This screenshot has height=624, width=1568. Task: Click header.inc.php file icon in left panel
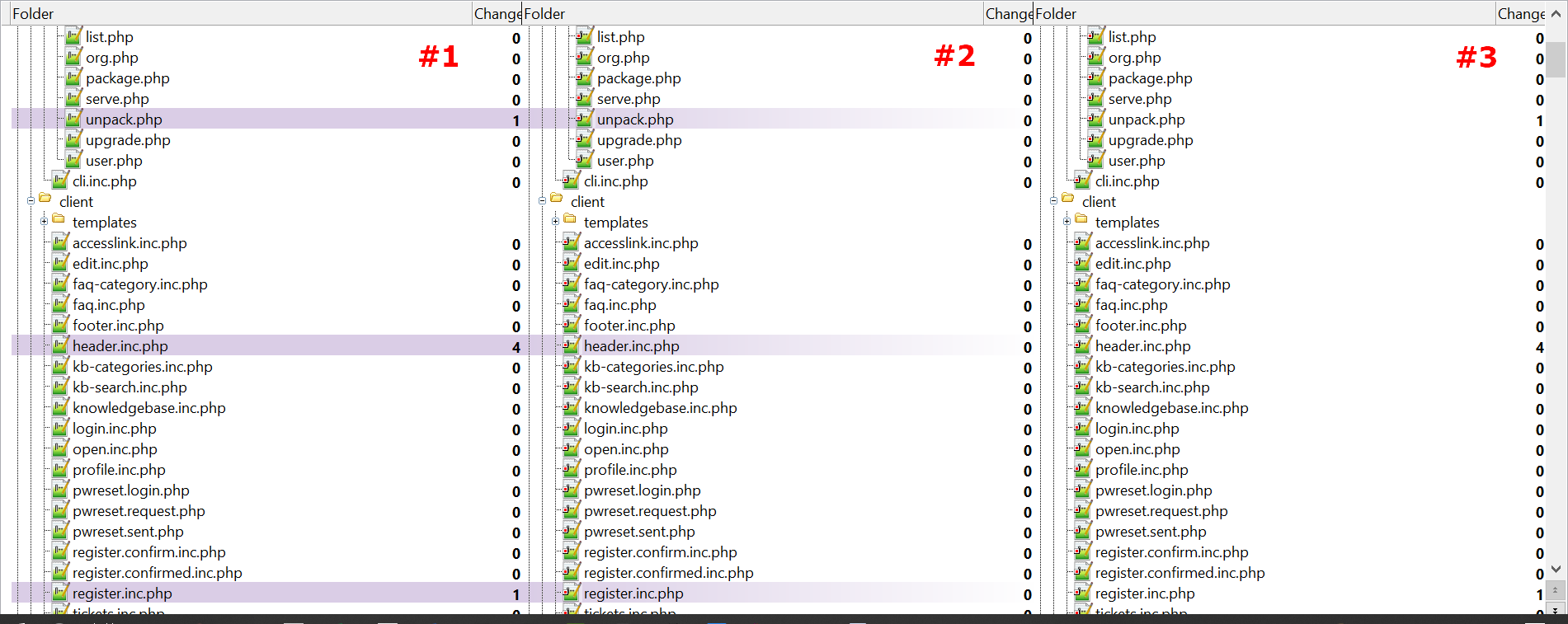(x=60, y=345)
